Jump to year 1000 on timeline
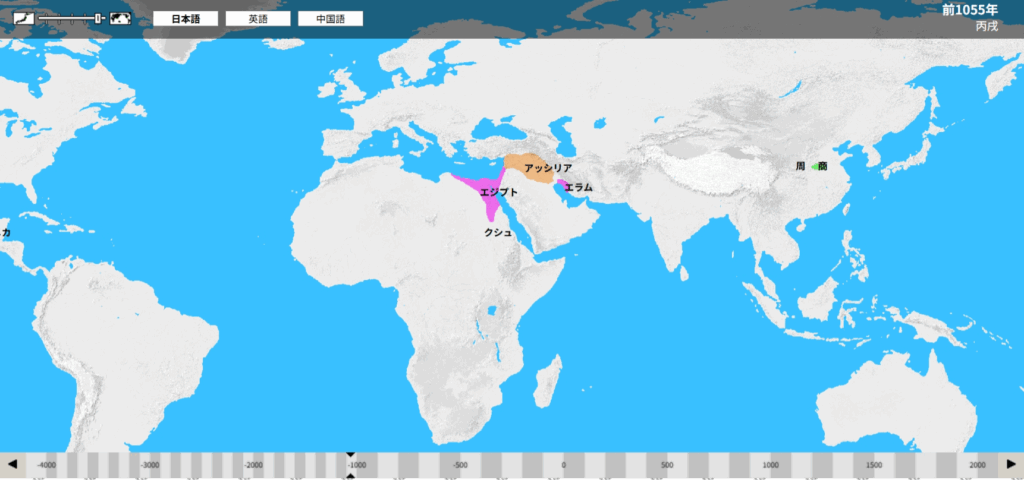The image size is (1024, 480). 770,465
